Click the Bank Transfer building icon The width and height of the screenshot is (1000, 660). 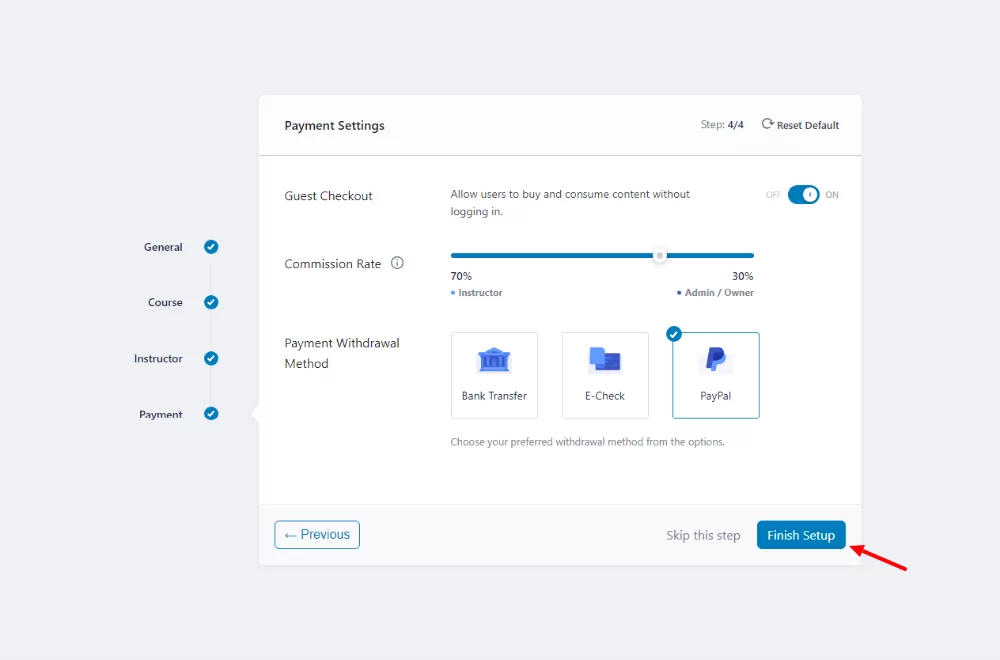click(494, 360)
